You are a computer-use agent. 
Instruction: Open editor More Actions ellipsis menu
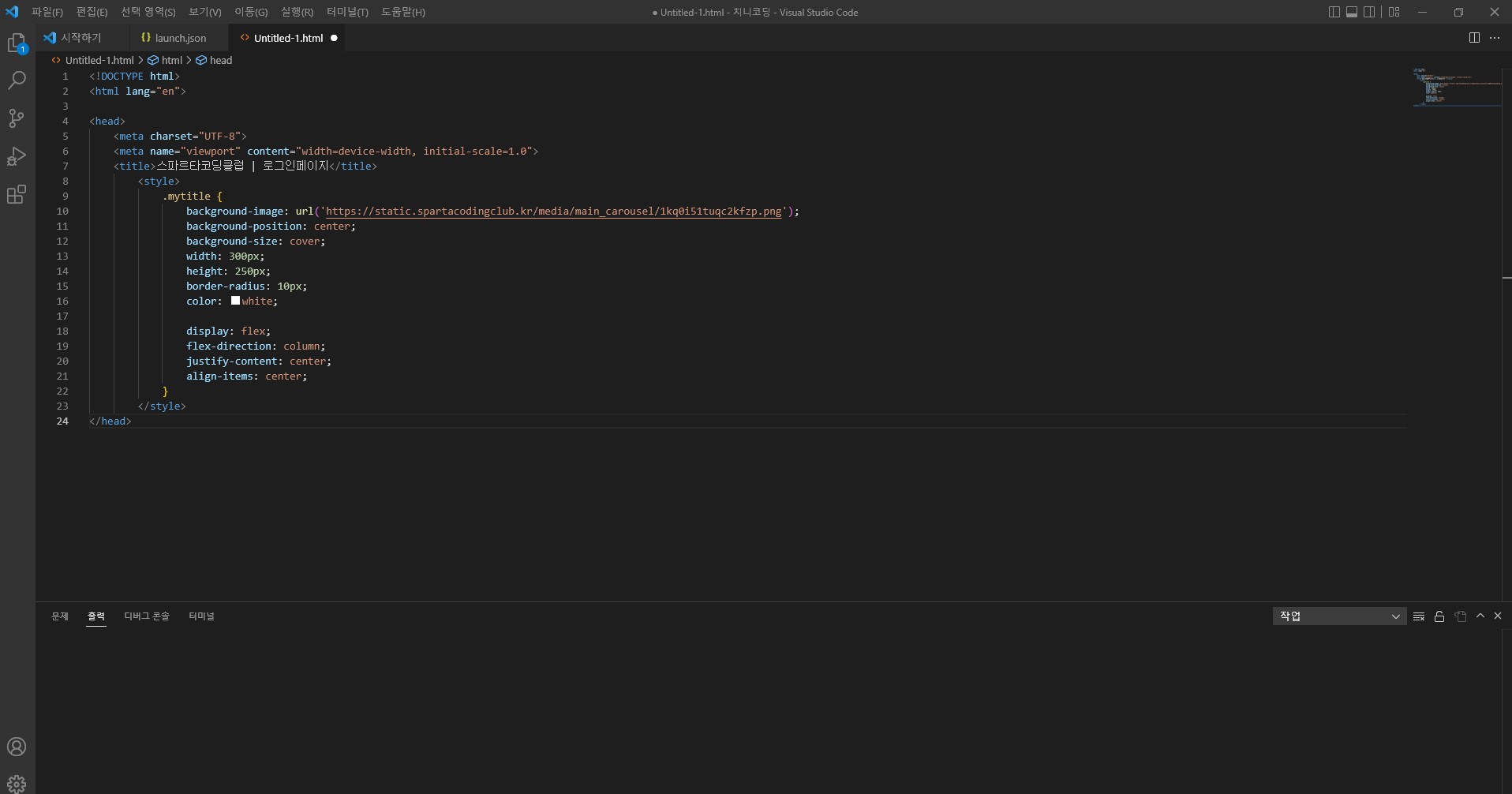pos(1495,38)
